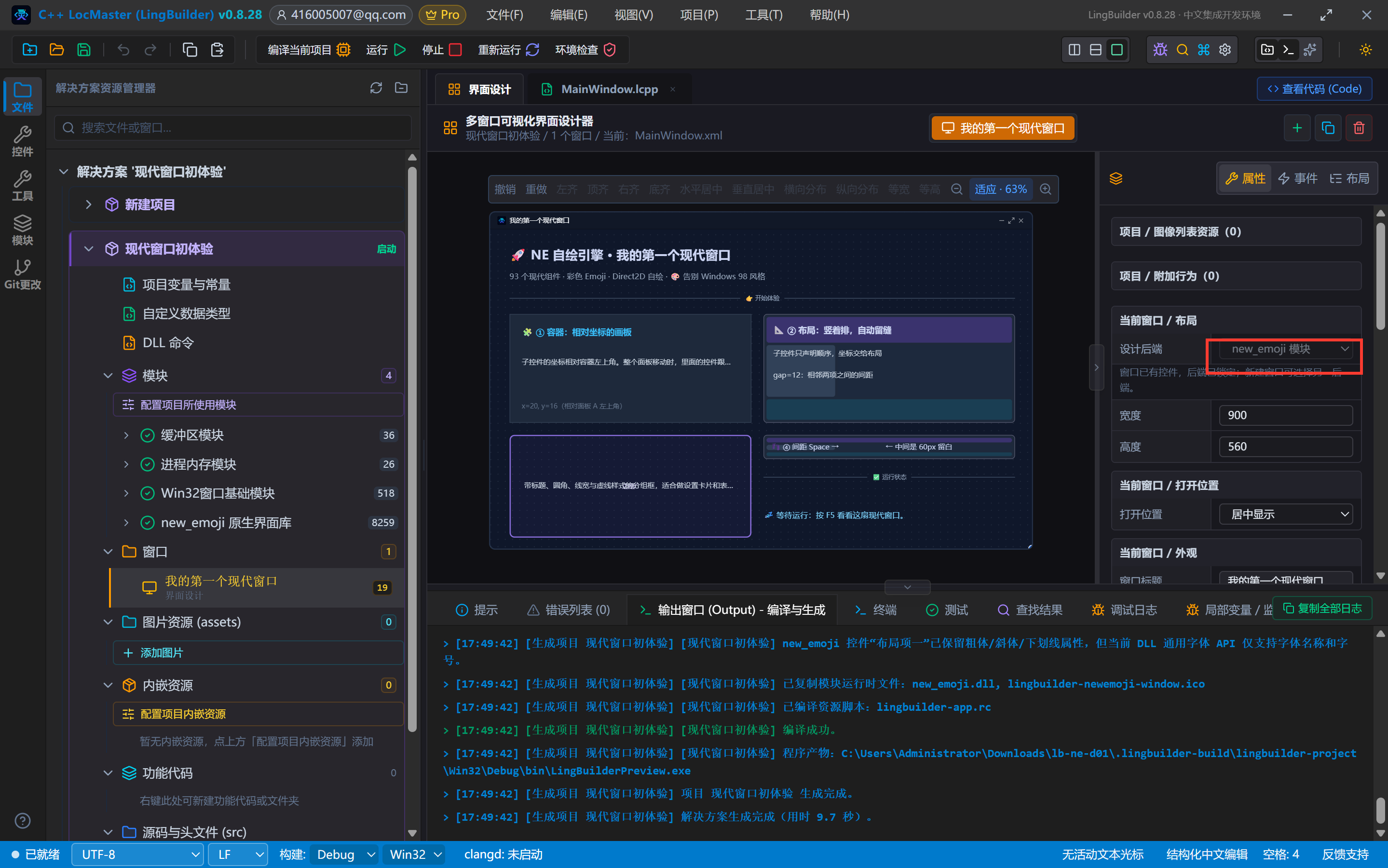Switch to the 事件 properties tab

(x=1298, y=178)
